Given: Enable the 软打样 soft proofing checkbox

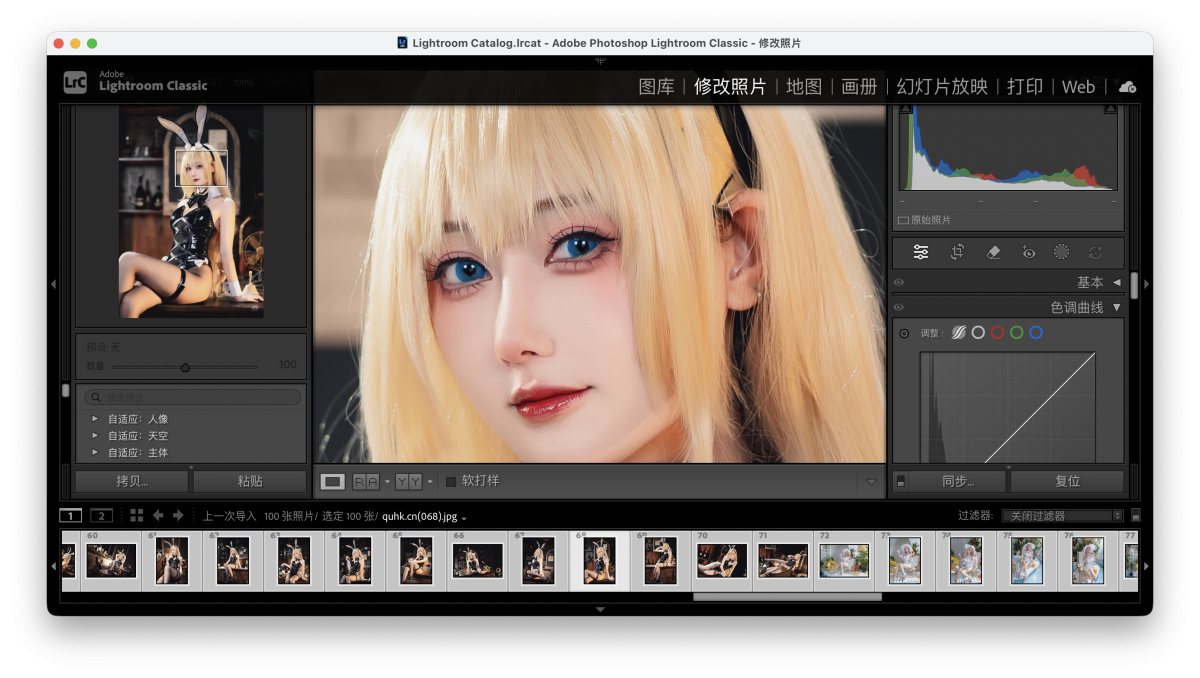Looking at the screenshot, I should click(451, 481).
